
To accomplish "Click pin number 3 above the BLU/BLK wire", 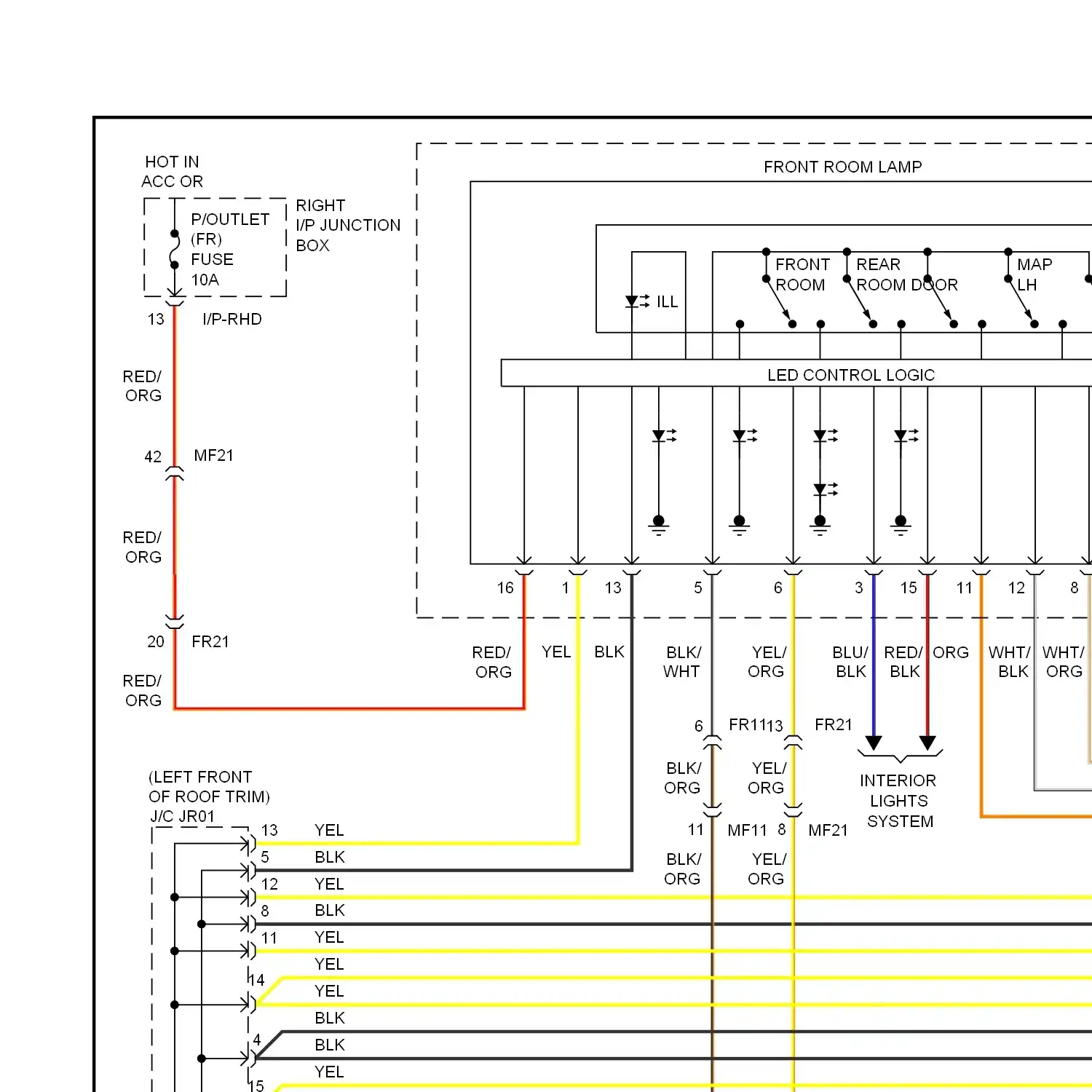I will pos(859,587).
